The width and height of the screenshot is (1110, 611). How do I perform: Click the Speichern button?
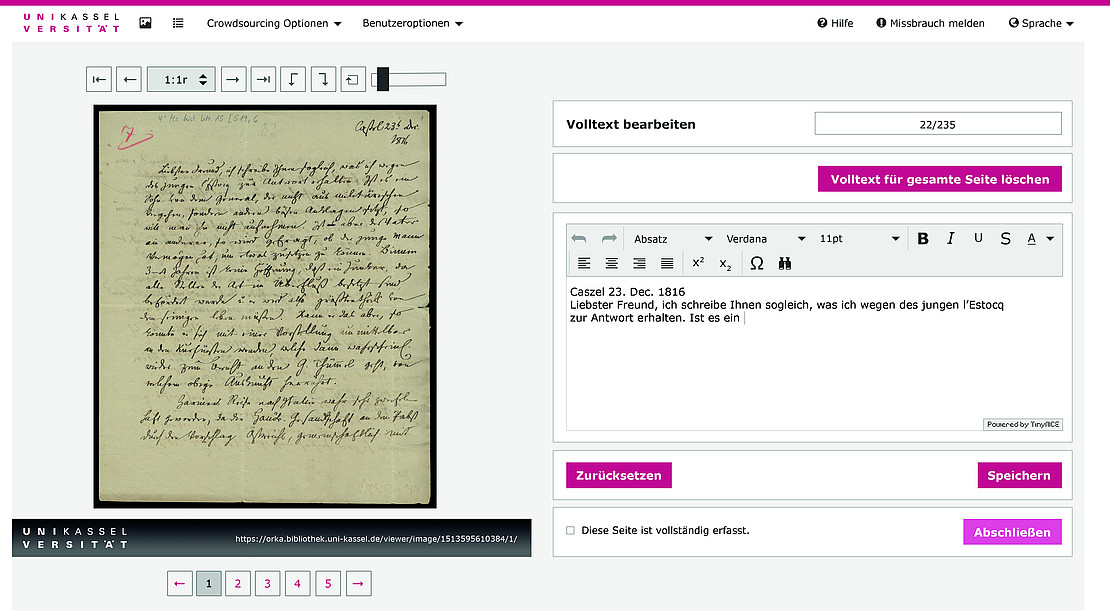[x=1018, y=475]
